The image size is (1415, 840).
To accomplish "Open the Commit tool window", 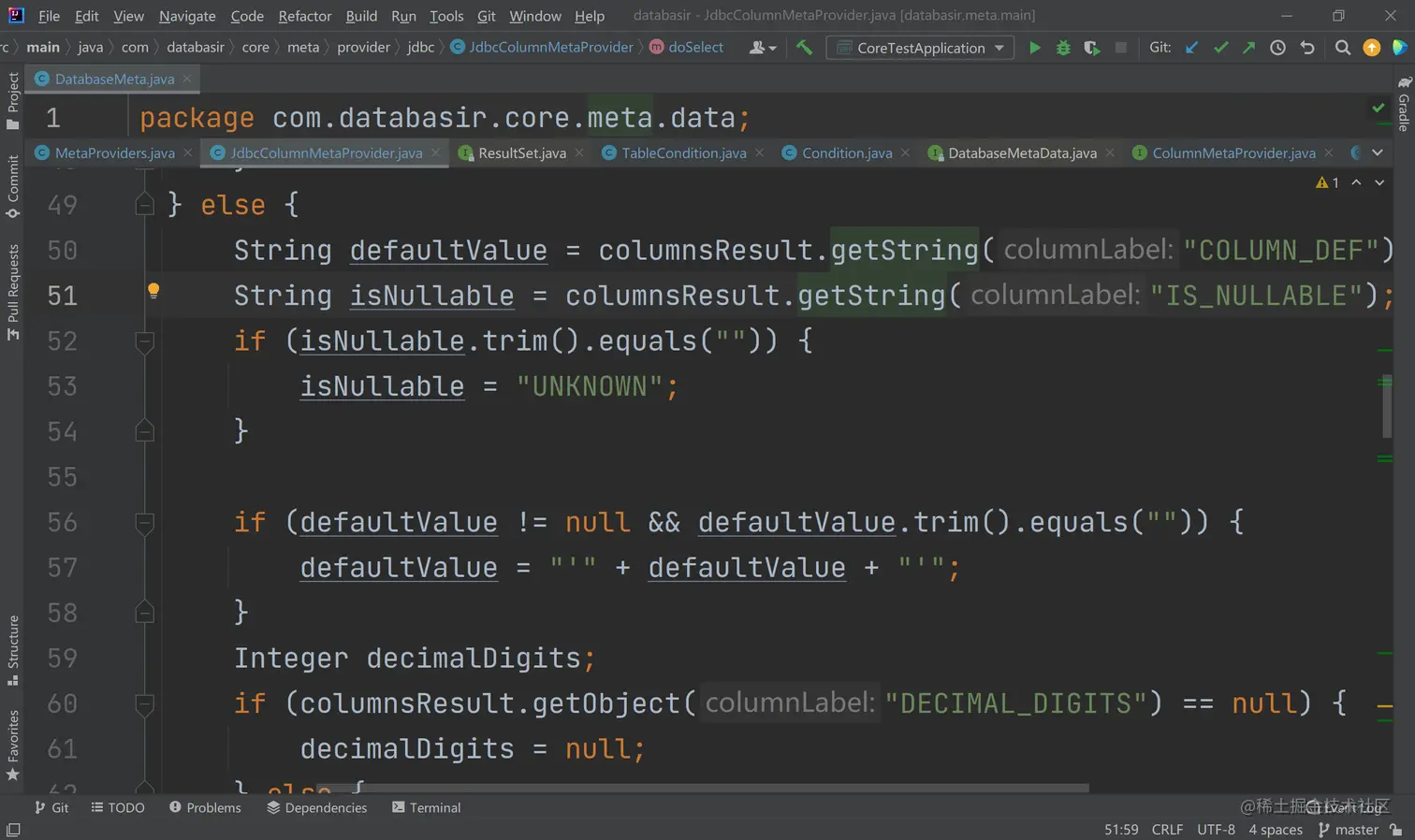I will tap(12, 187).
